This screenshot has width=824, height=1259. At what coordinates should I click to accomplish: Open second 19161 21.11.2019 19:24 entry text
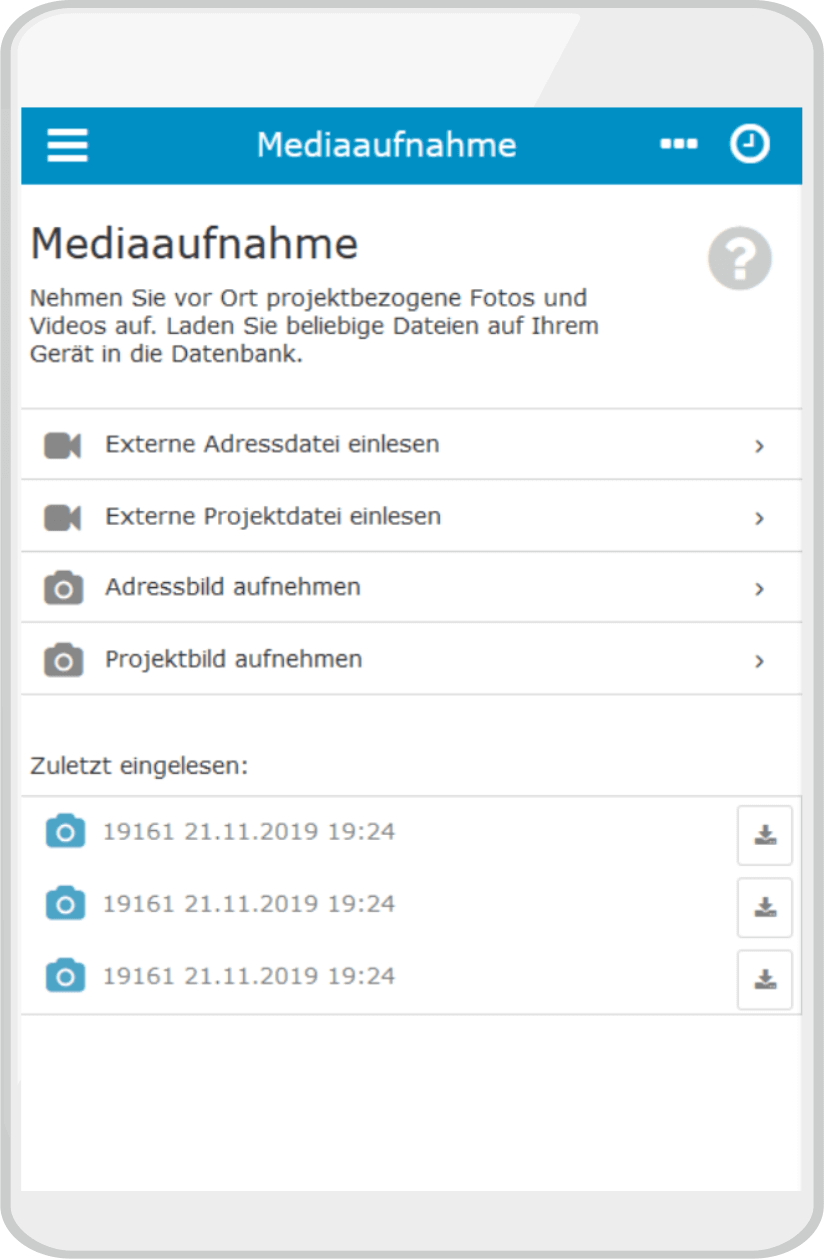(x=249, y=904)
